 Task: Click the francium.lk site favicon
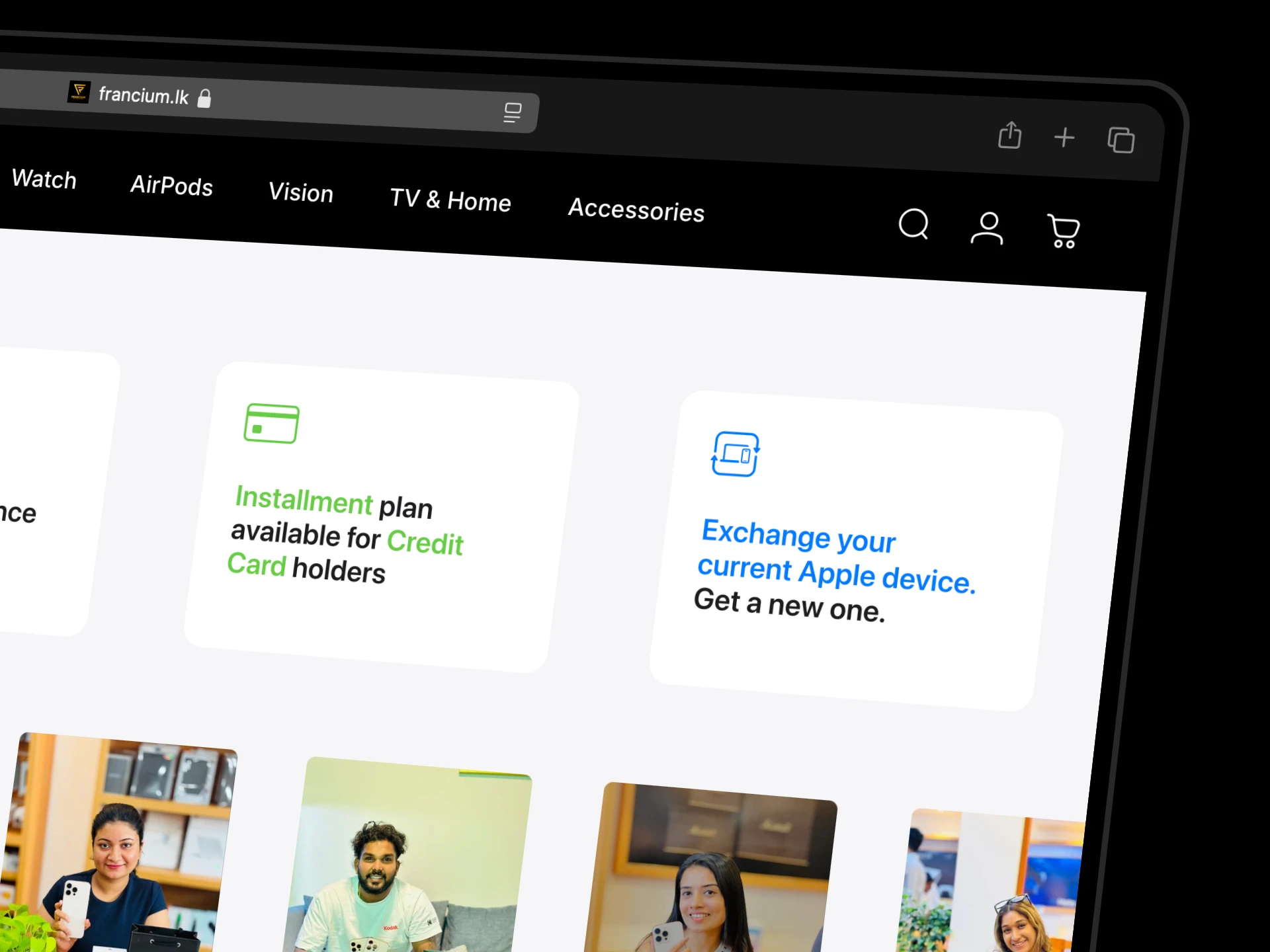coord(79,91)
